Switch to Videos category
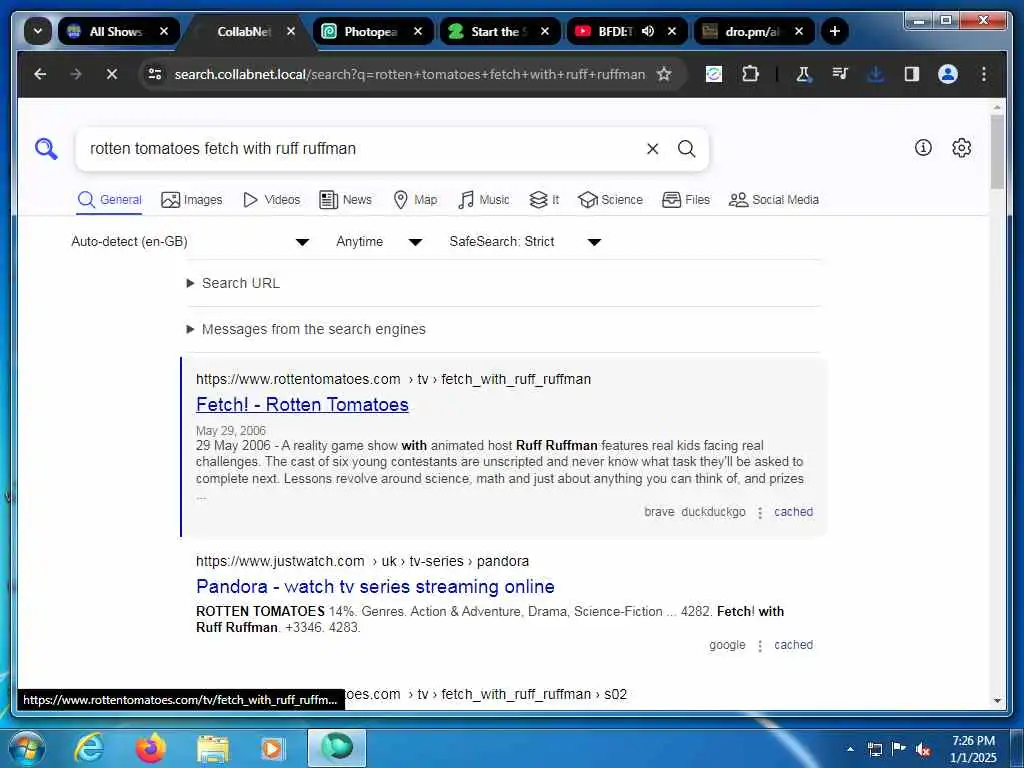Screen dimensions: 1024x768 pos(271,200)
